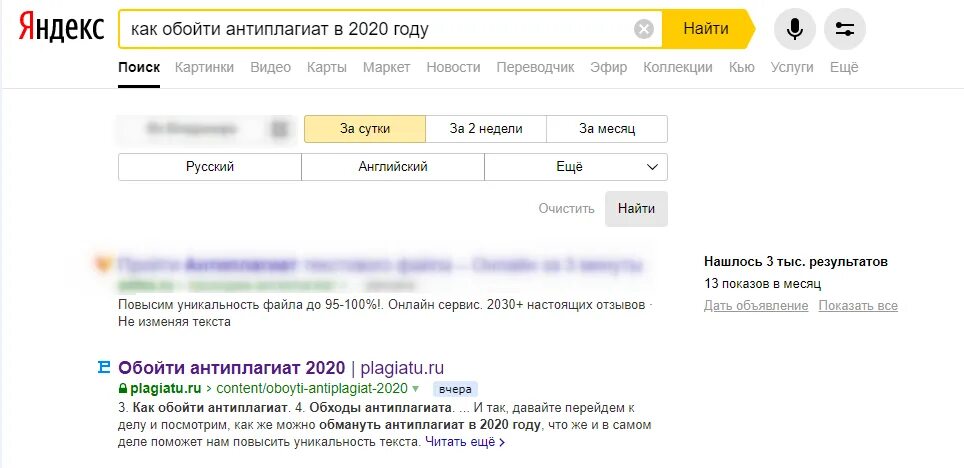Toggle the За сутки time filter
This screenshot has height=468, width=964.
(x=365, y=129)
